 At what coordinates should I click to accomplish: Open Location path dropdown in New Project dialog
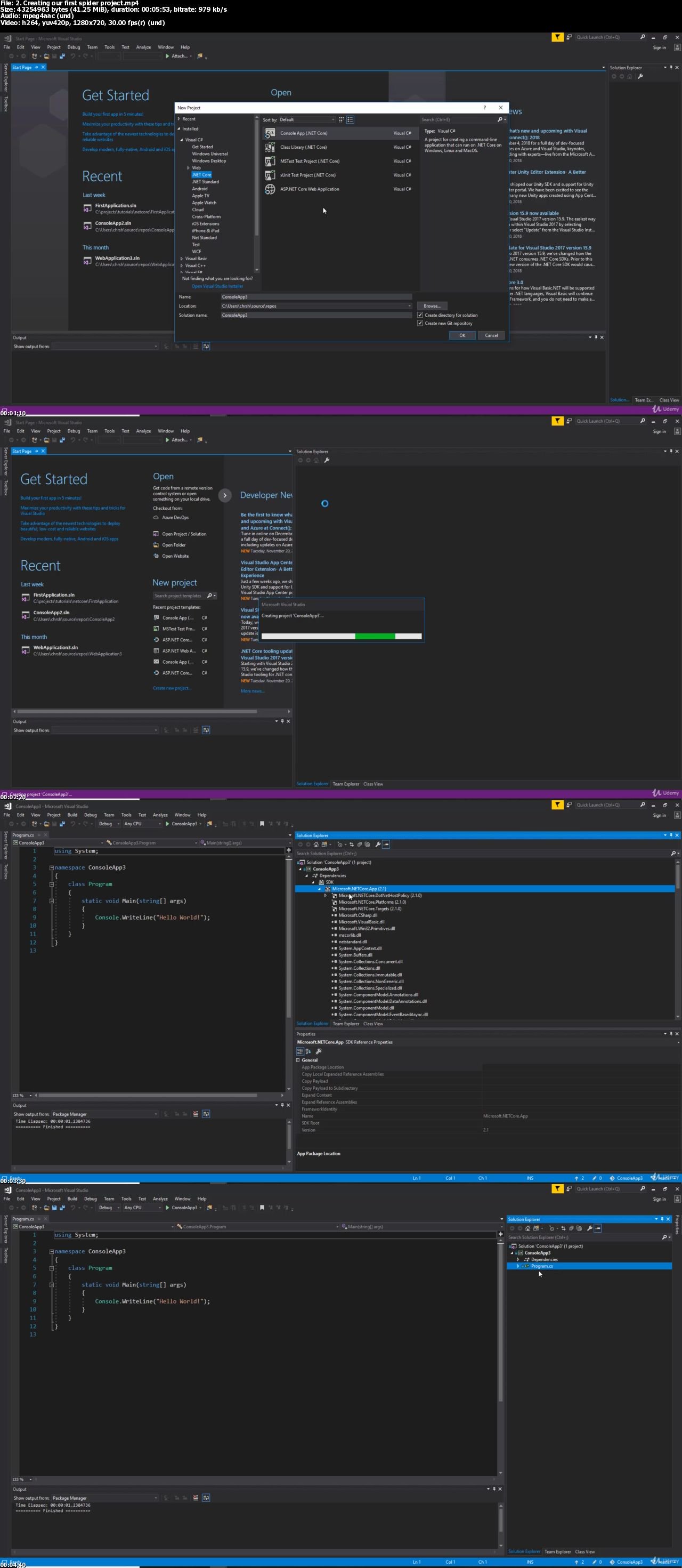click(x=409, y=305)
